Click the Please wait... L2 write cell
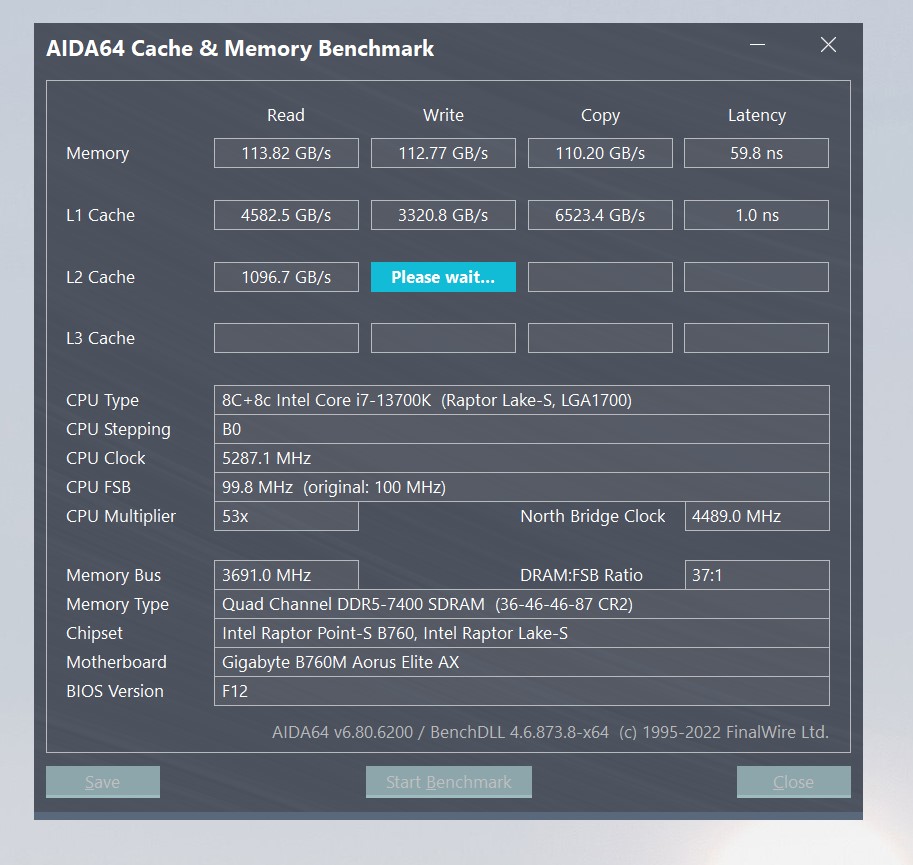This screenshot has width=913, height=865. pyautogui.click(x=443, y=277)
